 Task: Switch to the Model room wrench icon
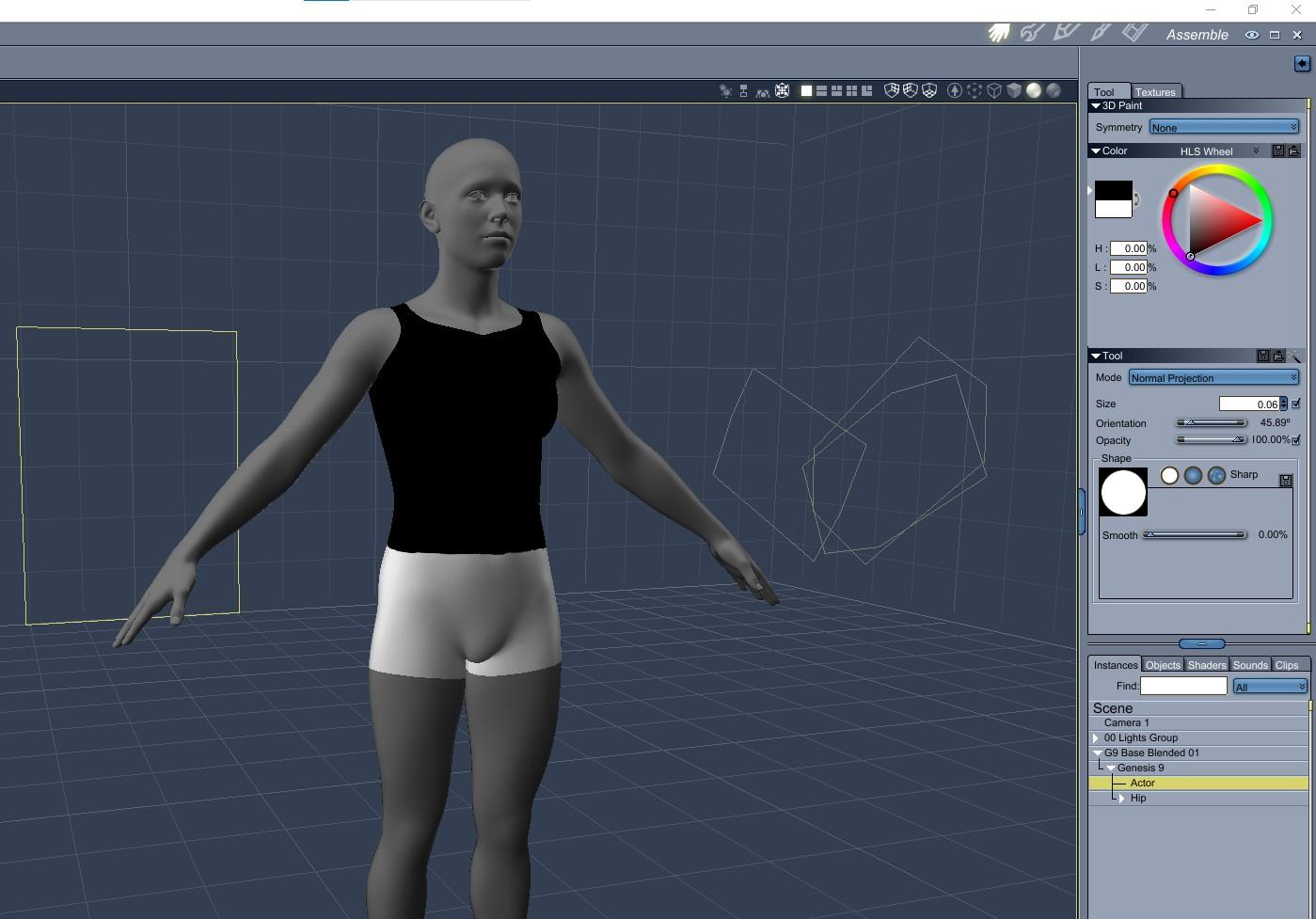pos(1032,33)
